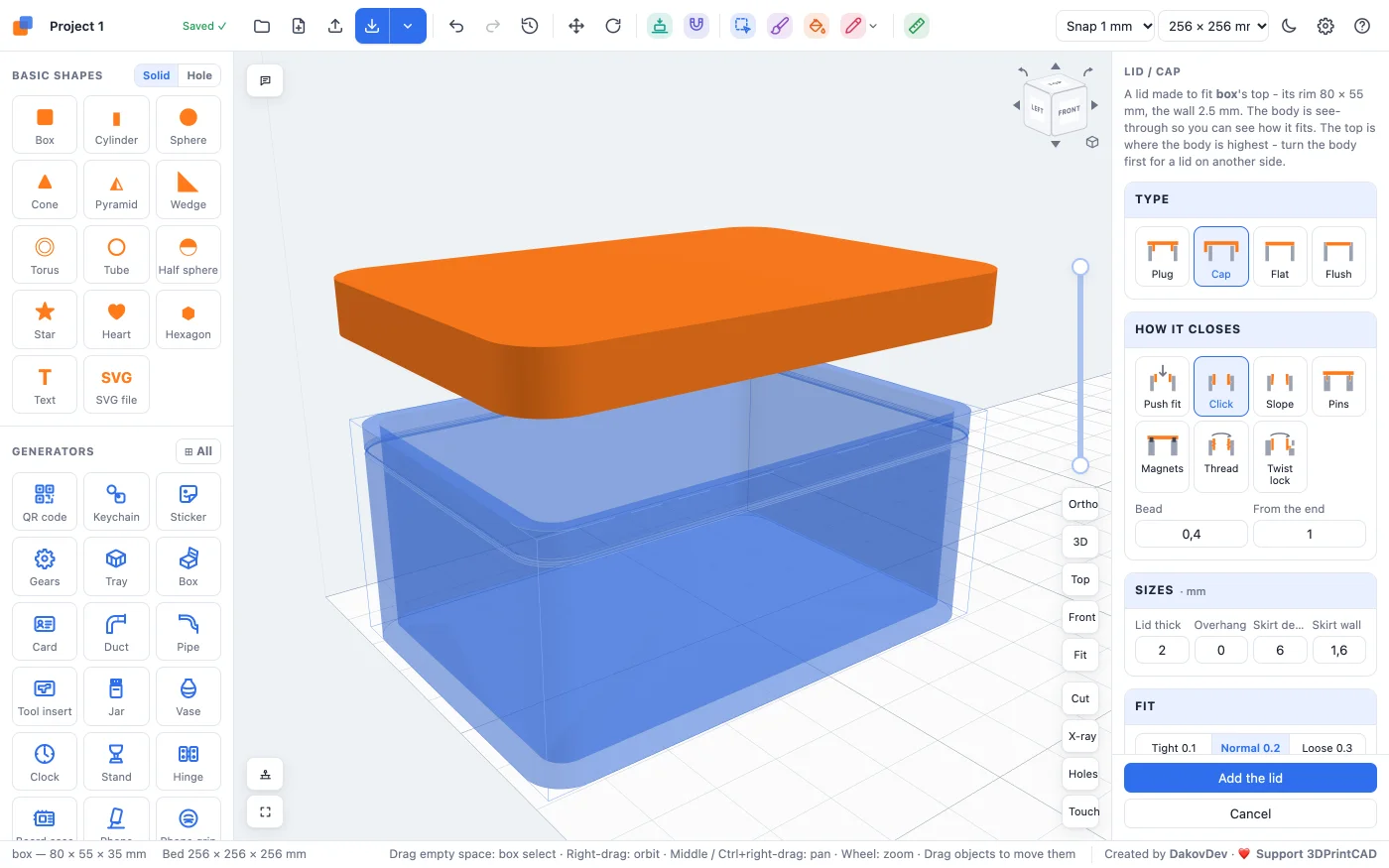
Task: Select the Loose 0.3 fit
Action: pos(1326,747)
